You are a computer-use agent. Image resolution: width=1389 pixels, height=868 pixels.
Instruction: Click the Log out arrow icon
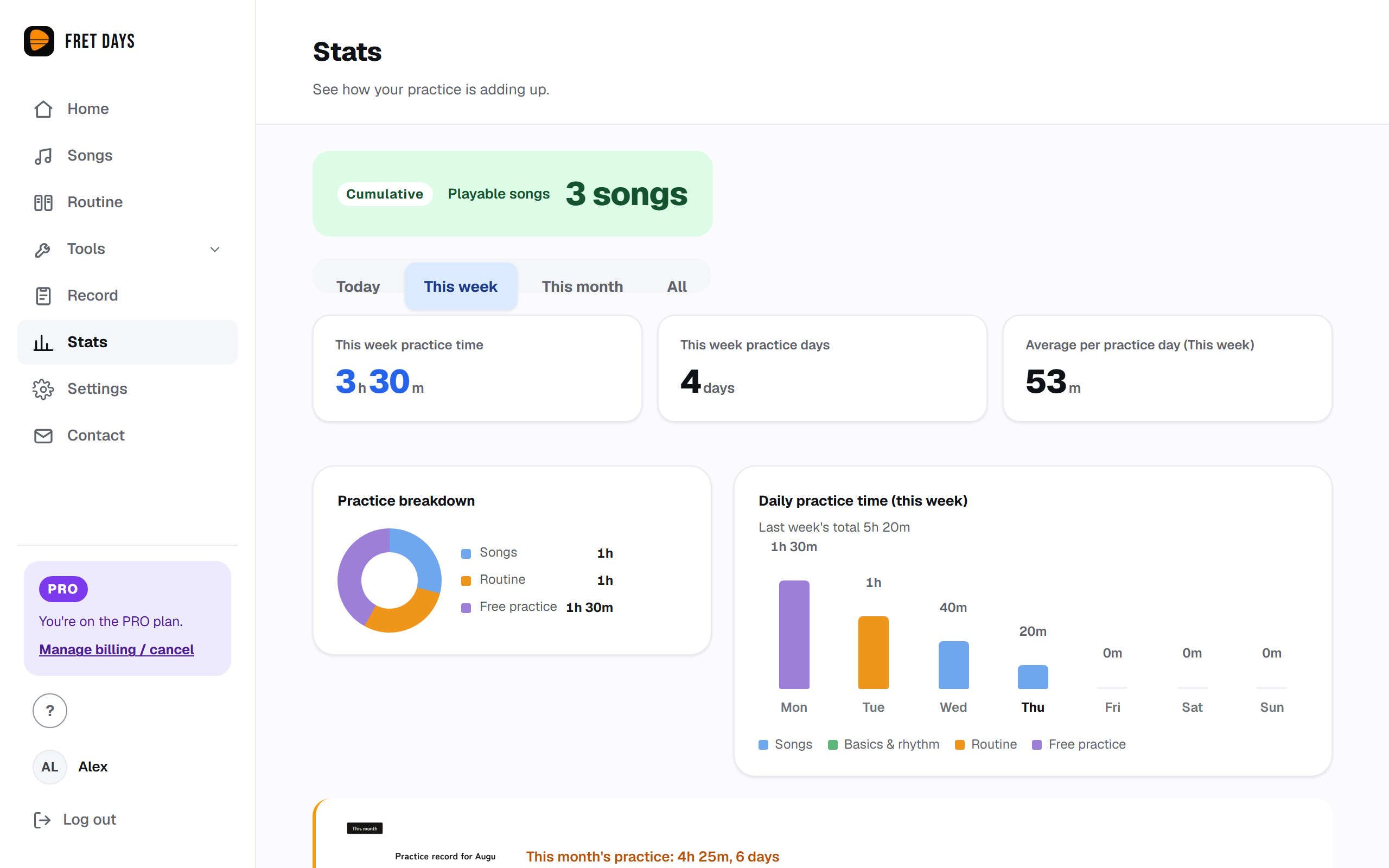pos(42,820)
